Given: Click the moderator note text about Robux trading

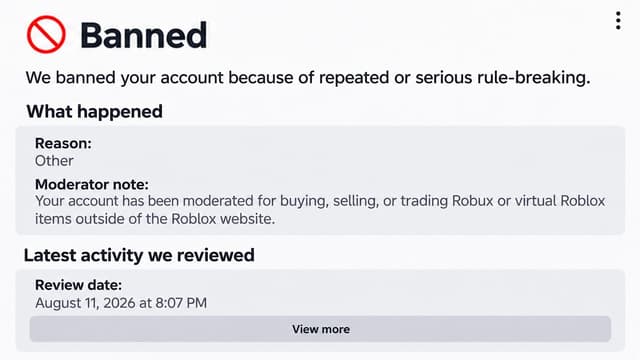Looking at the screenshot, I should [x=320, y=210].
